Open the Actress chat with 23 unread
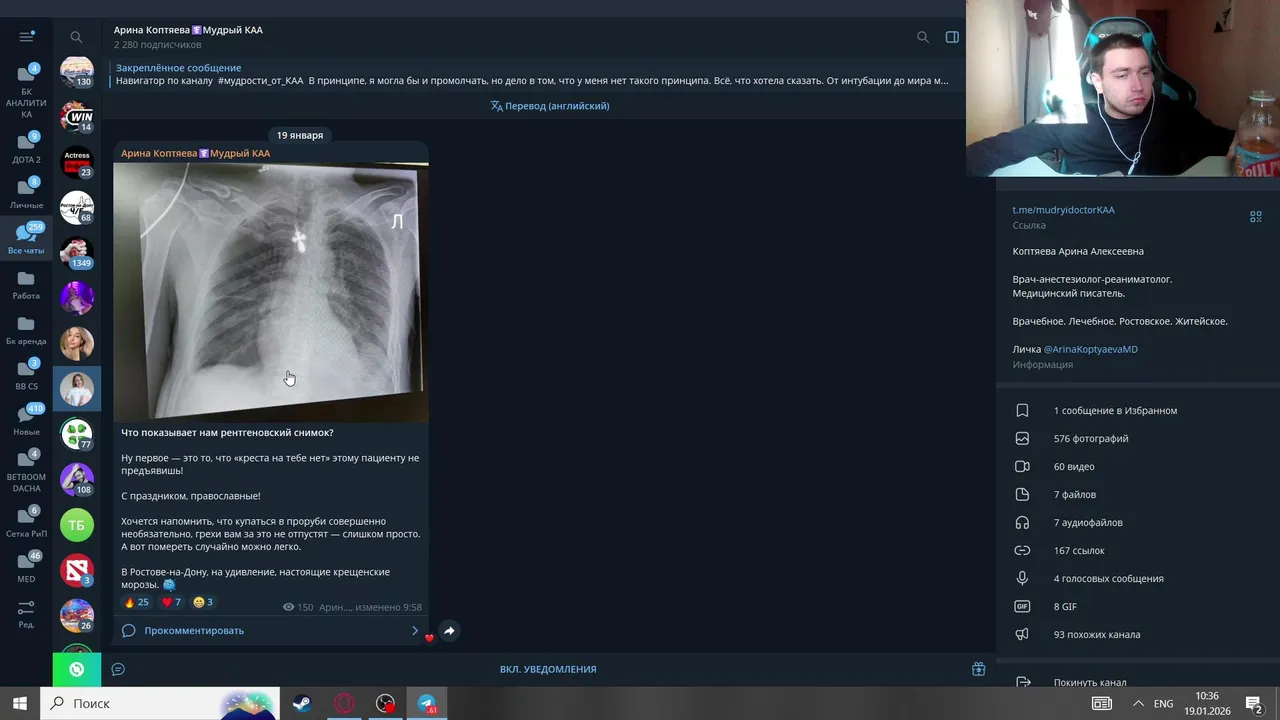 [x=77, y=162]
